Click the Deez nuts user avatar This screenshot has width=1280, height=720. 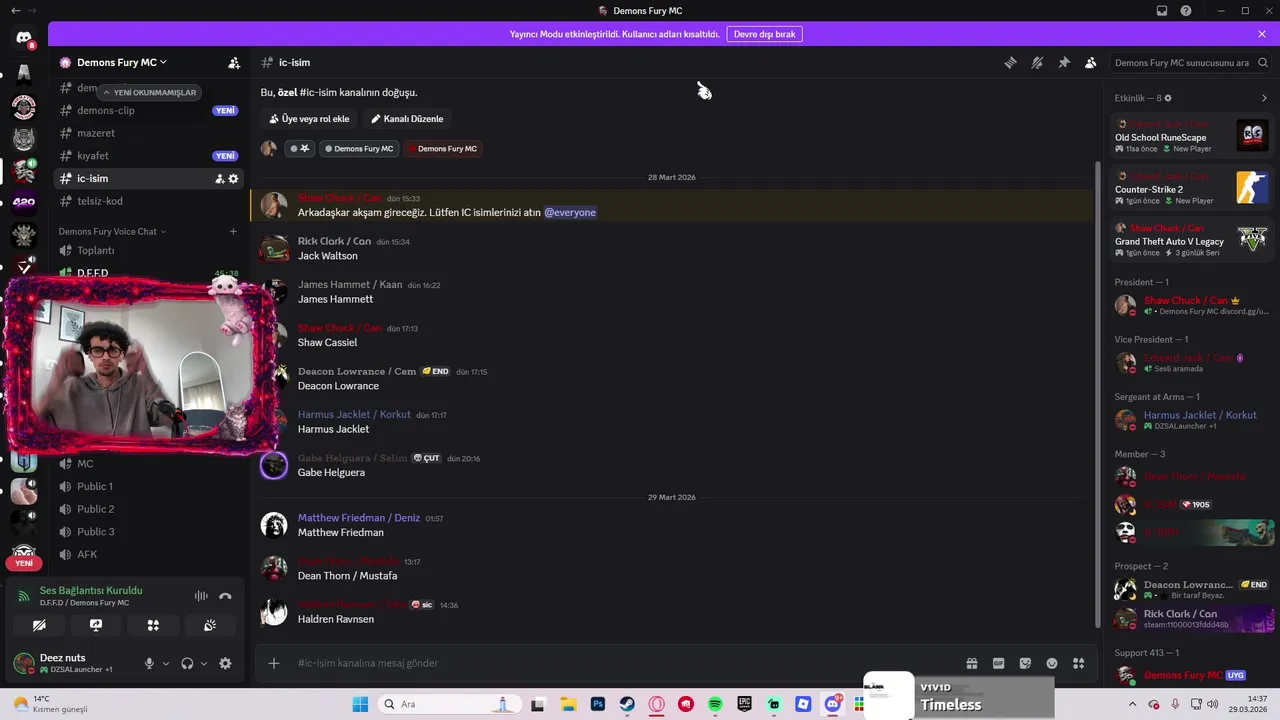pos(24,663)
